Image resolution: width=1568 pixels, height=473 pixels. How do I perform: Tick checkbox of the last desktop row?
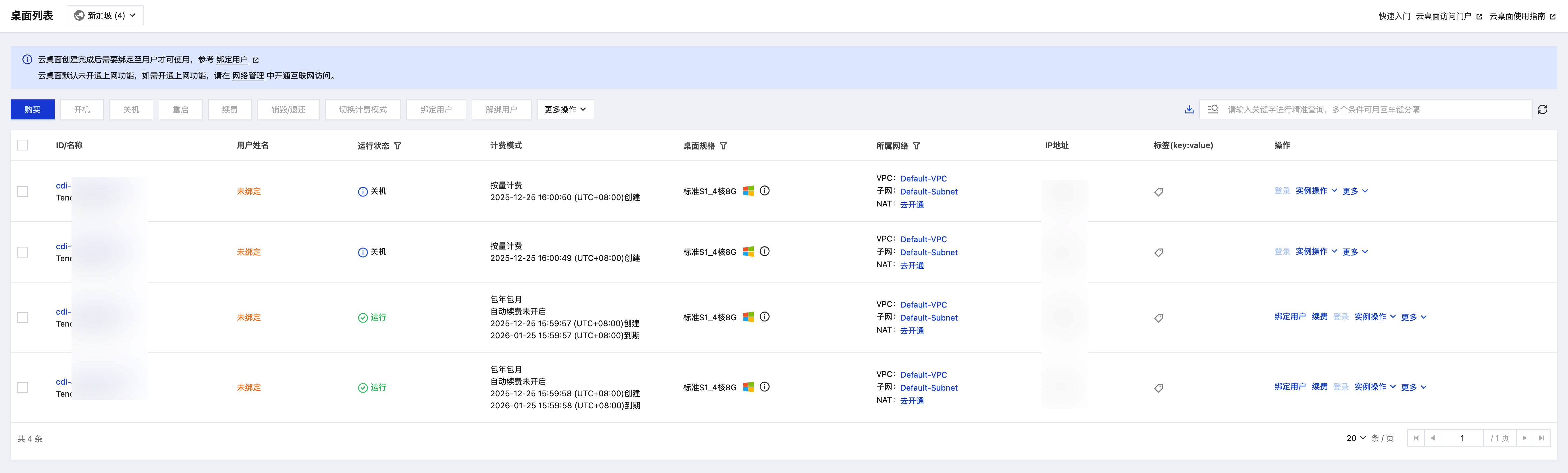coord(23,388)
